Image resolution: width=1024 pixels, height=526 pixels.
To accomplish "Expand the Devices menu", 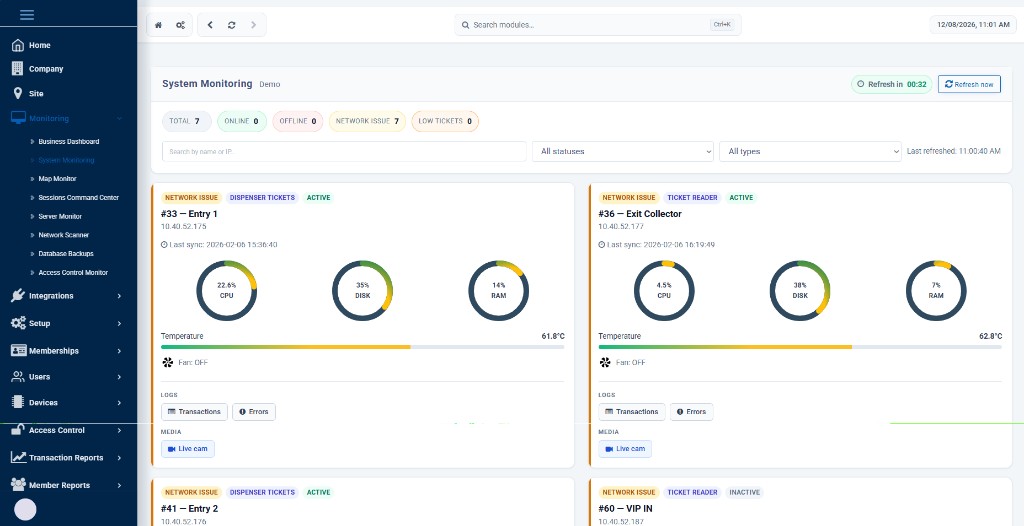I will coord(120,403).
